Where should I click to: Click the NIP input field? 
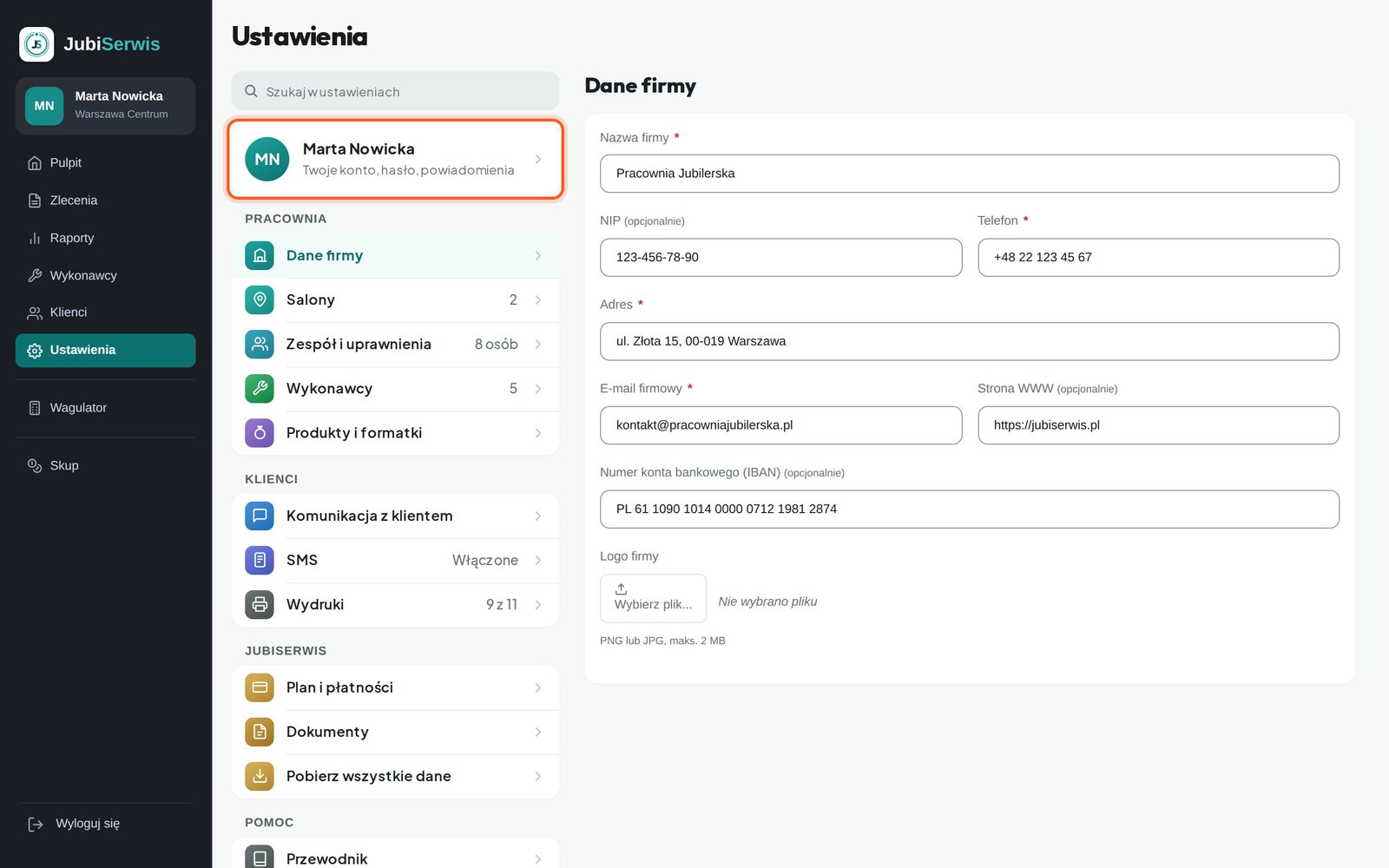[x=780, y=258]
